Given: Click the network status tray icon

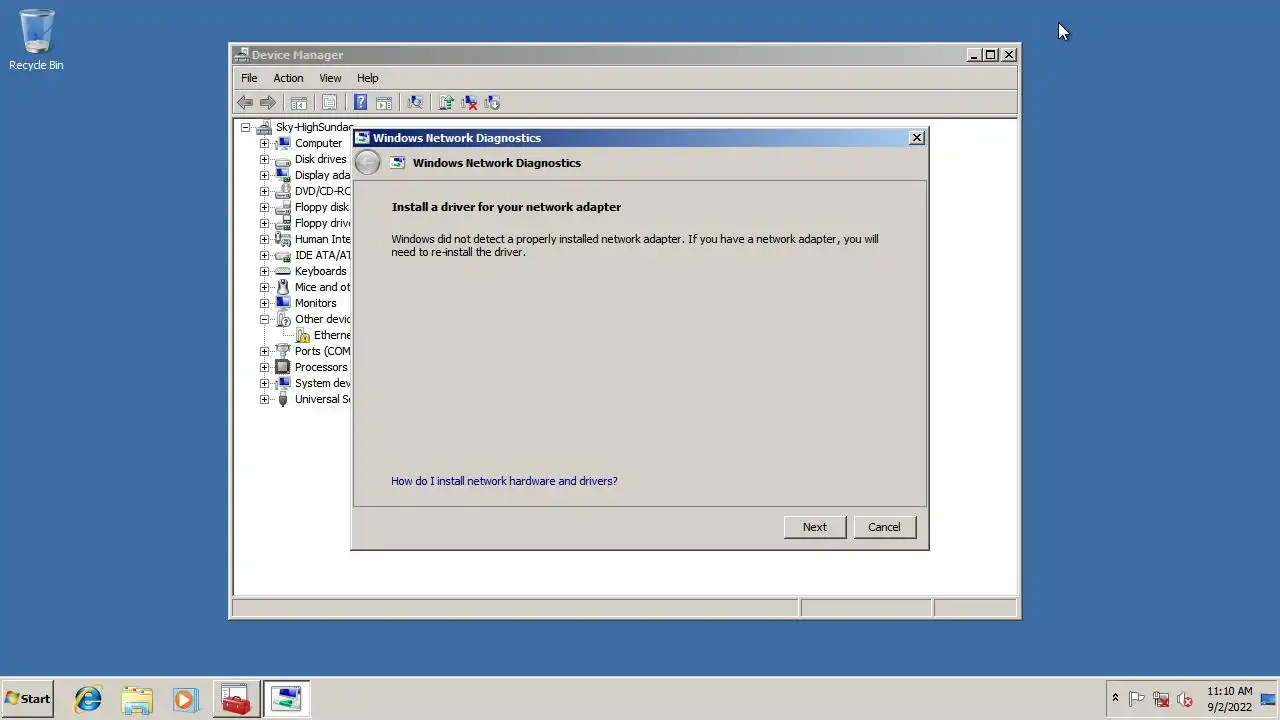Looking at the screenshot, I should point(1161,699).
